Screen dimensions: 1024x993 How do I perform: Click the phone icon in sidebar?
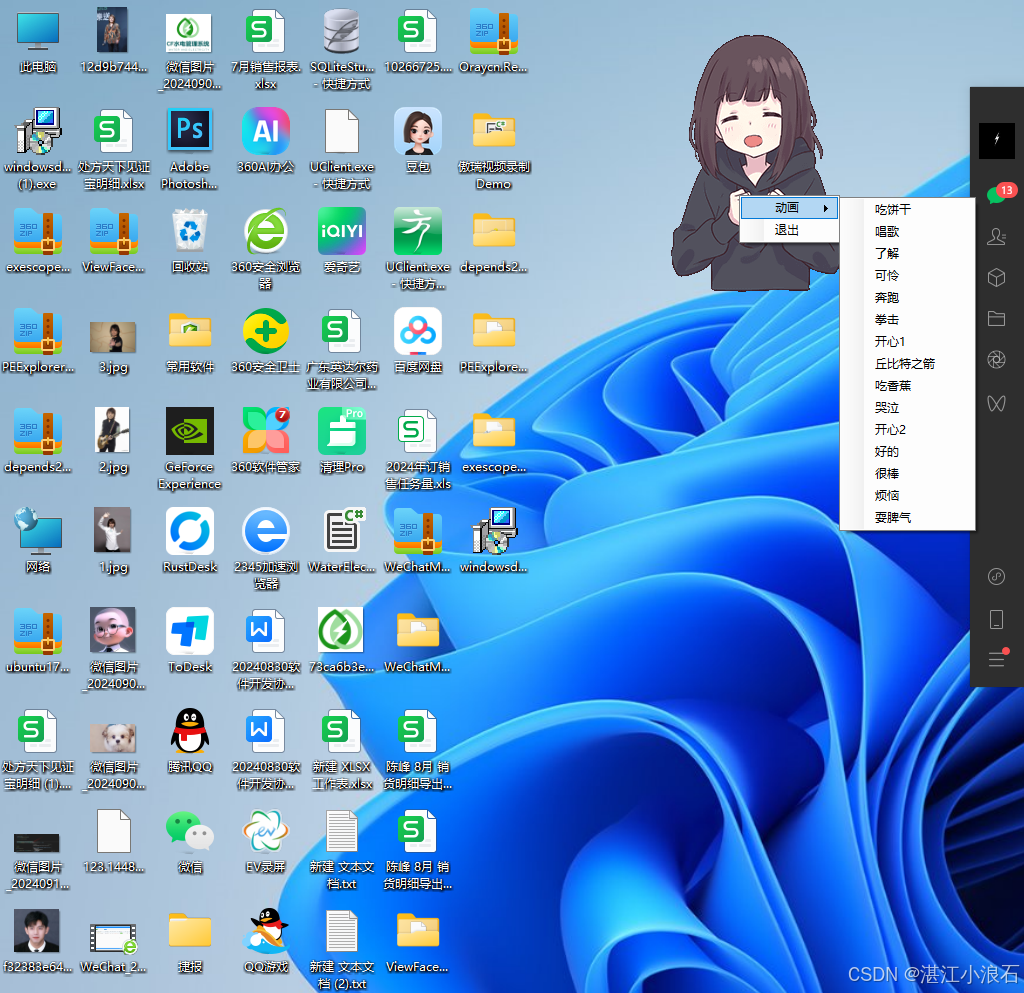pos(997,619)
